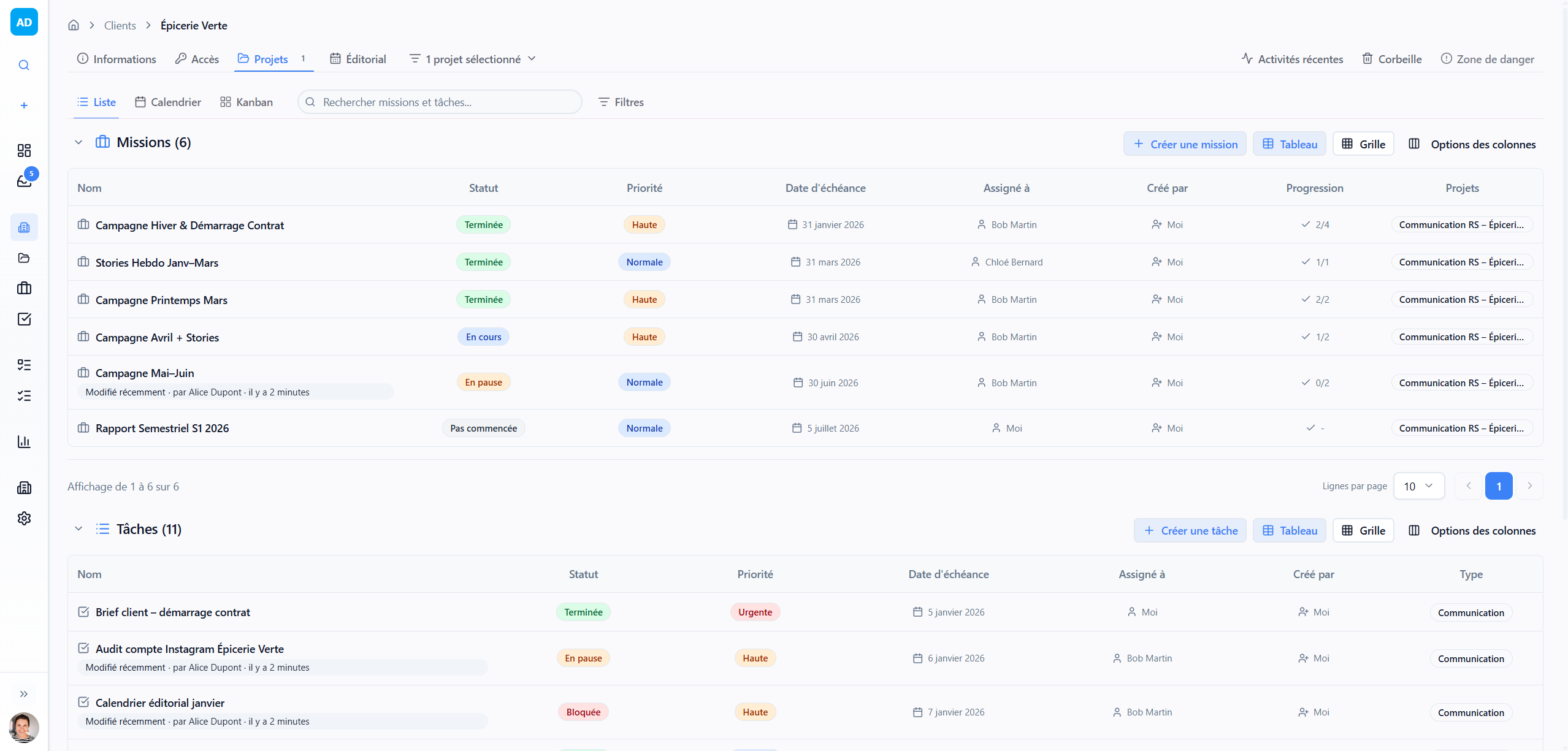
Task: Collapse the Missions (6) section chevron
Action: pyautogui.click(x=78, y=142)
